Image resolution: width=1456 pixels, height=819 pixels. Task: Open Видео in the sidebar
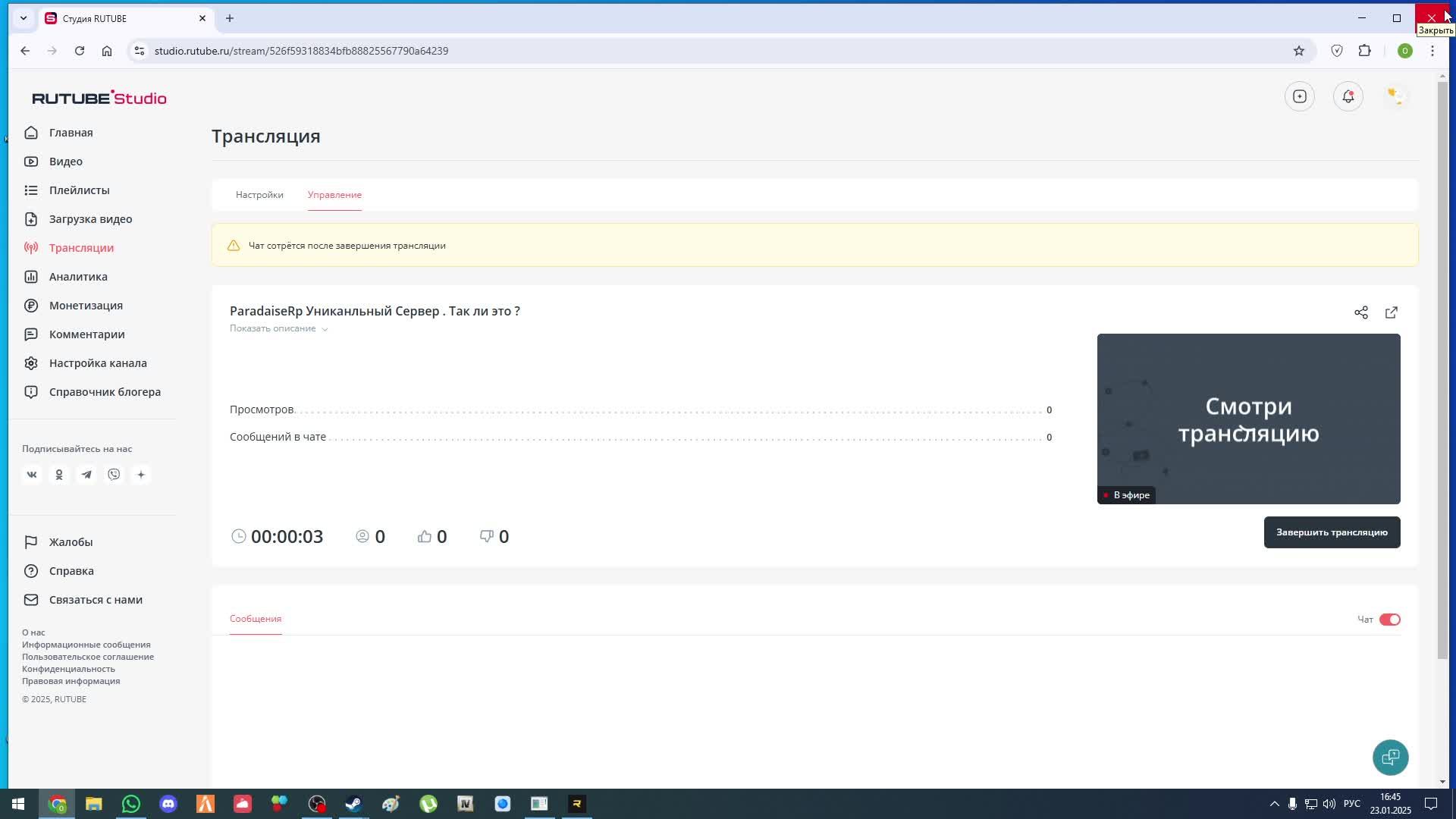click(x=66, y=162)
